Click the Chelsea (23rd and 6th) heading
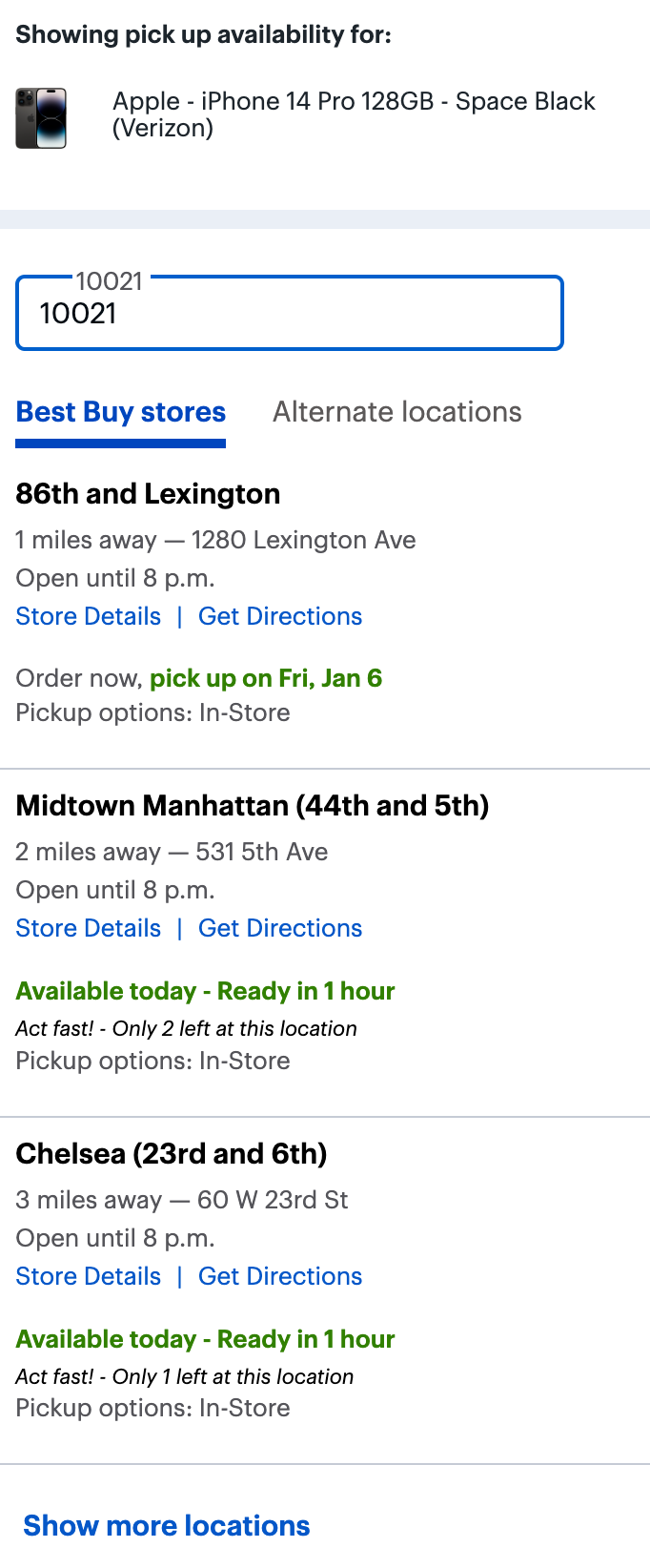The image size is (650, 1568). (x=172, y=1154)
